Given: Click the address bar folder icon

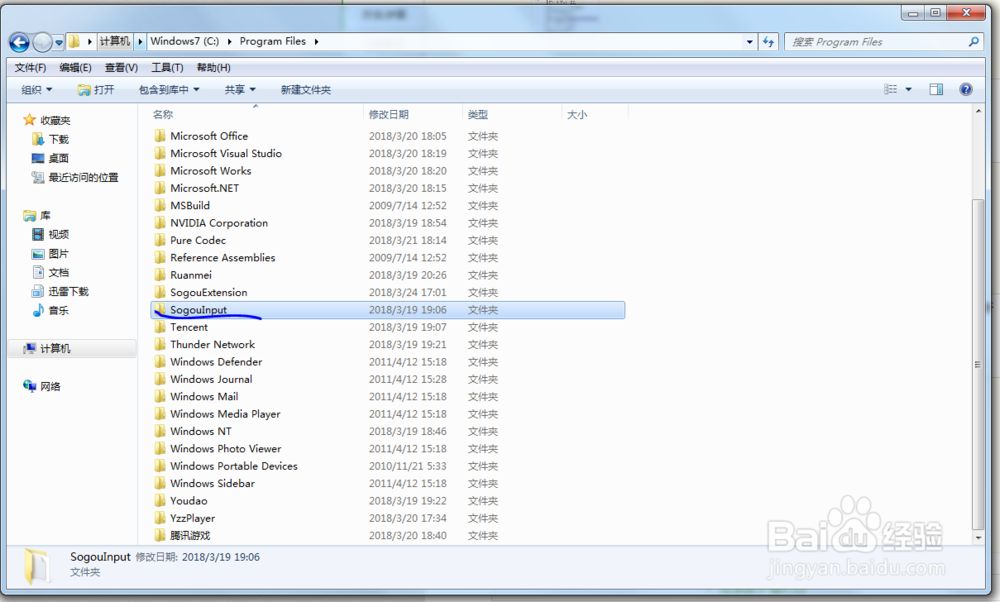Looking at the screenshot, I should point(74,41).
